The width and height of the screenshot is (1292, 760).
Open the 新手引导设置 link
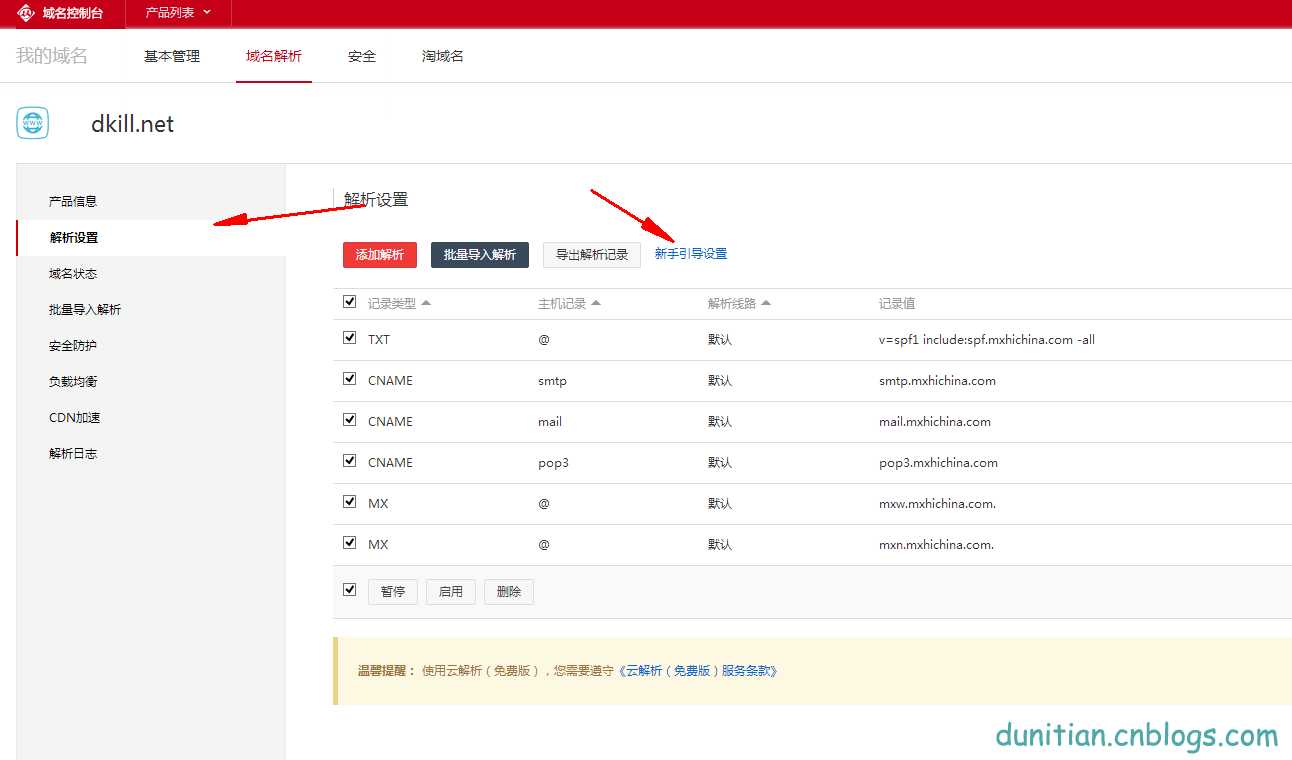click(691, 254)
